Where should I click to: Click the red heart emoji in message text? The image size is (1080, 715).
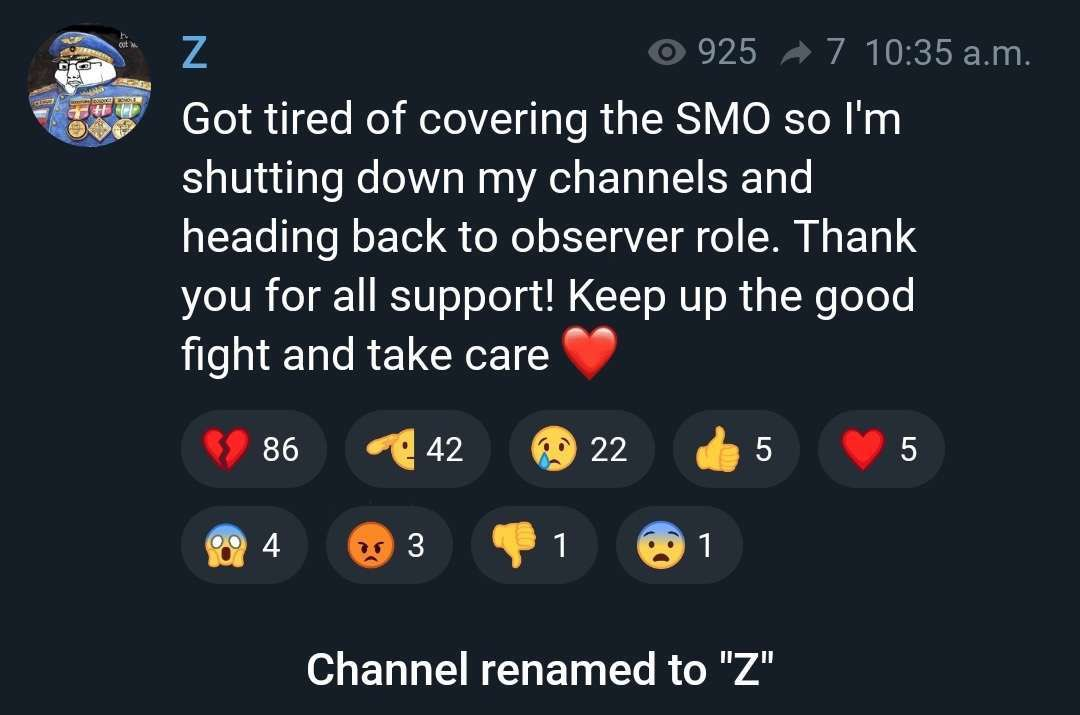[590, 353]
